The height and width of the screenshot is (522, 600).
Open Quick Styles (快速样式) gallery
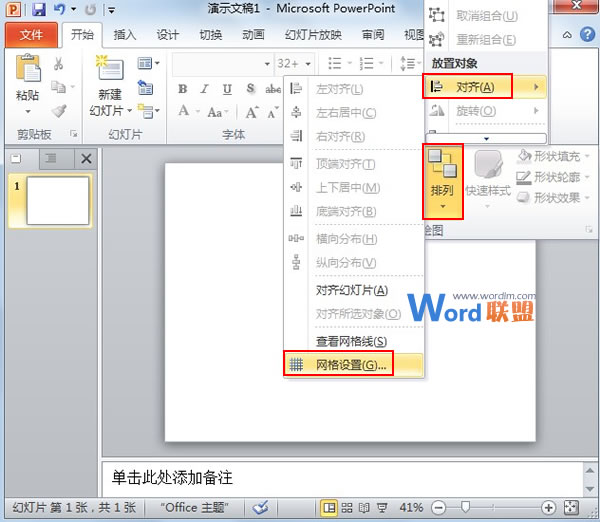pos(488,179)
